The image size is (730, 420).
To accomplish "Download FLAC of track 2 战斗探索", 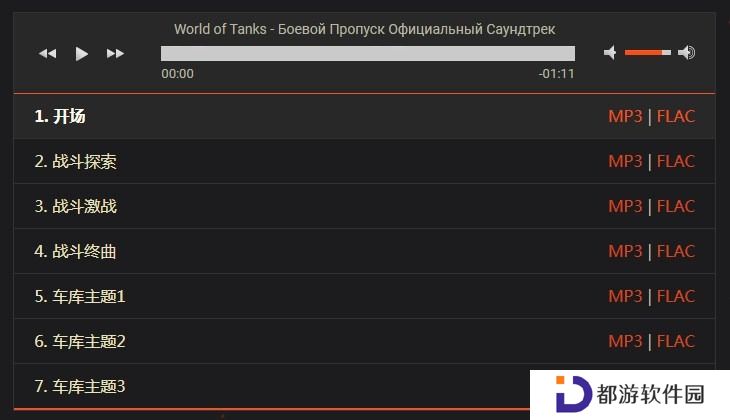I will (x=676, y=161).
